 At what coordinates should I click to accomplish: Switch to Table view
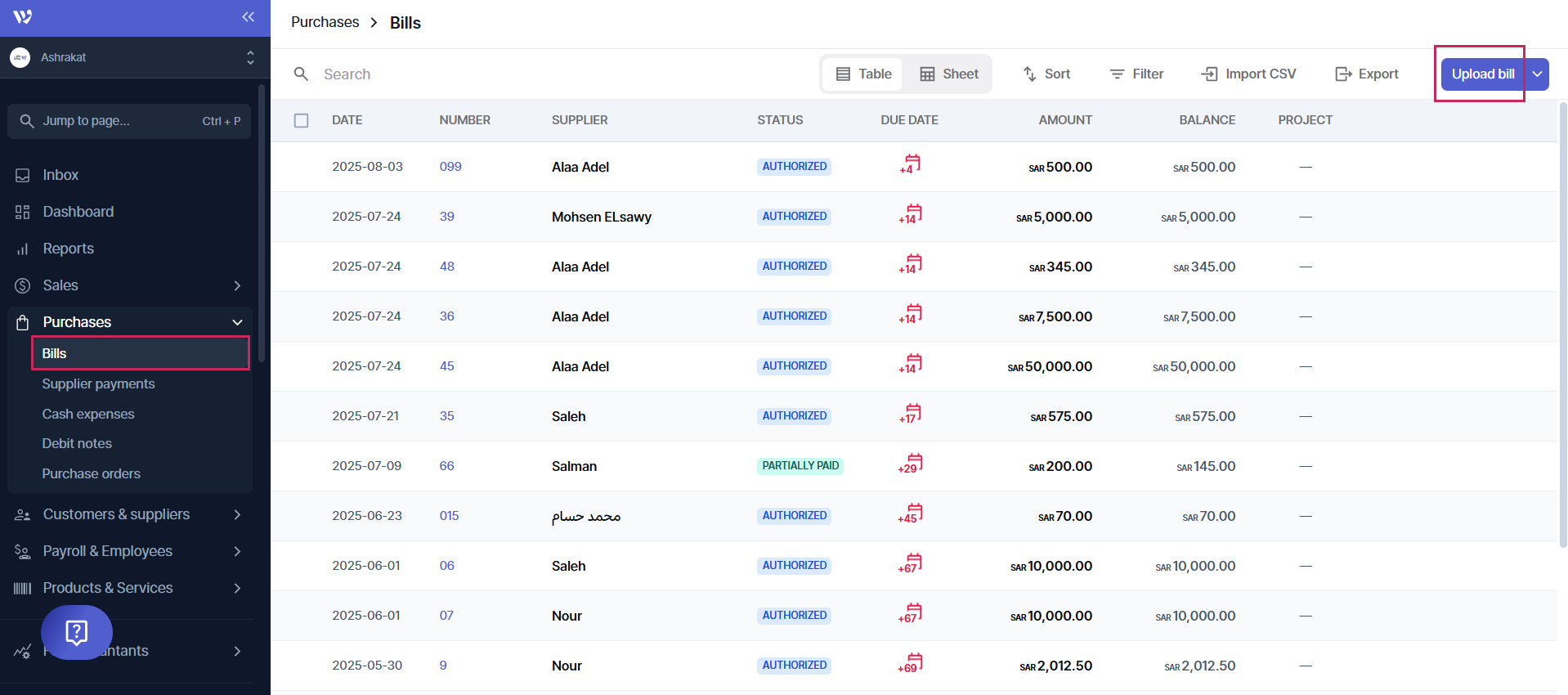click(863, 74)
